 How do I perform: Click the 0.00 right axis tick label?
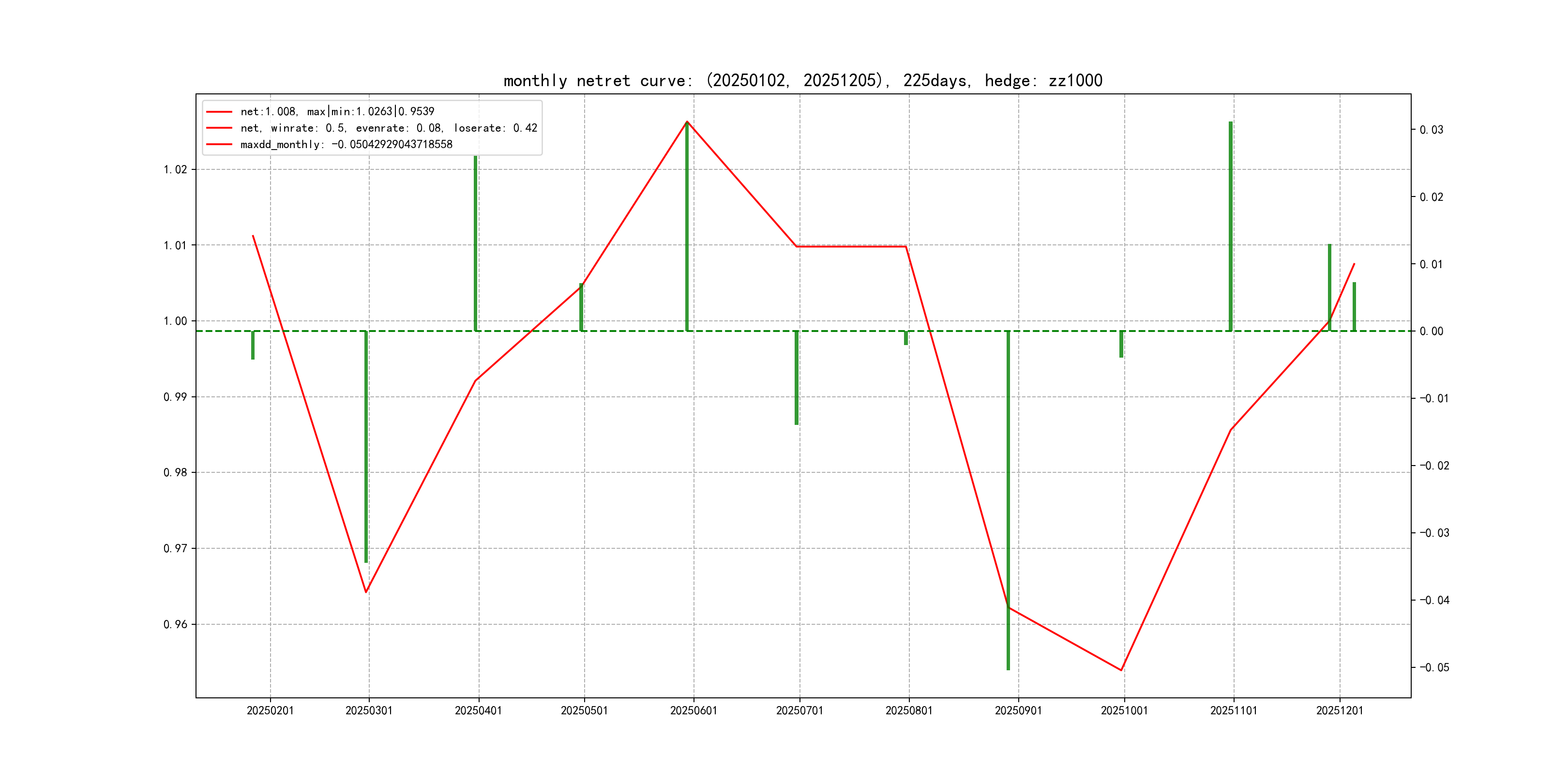pos(1431,331)
